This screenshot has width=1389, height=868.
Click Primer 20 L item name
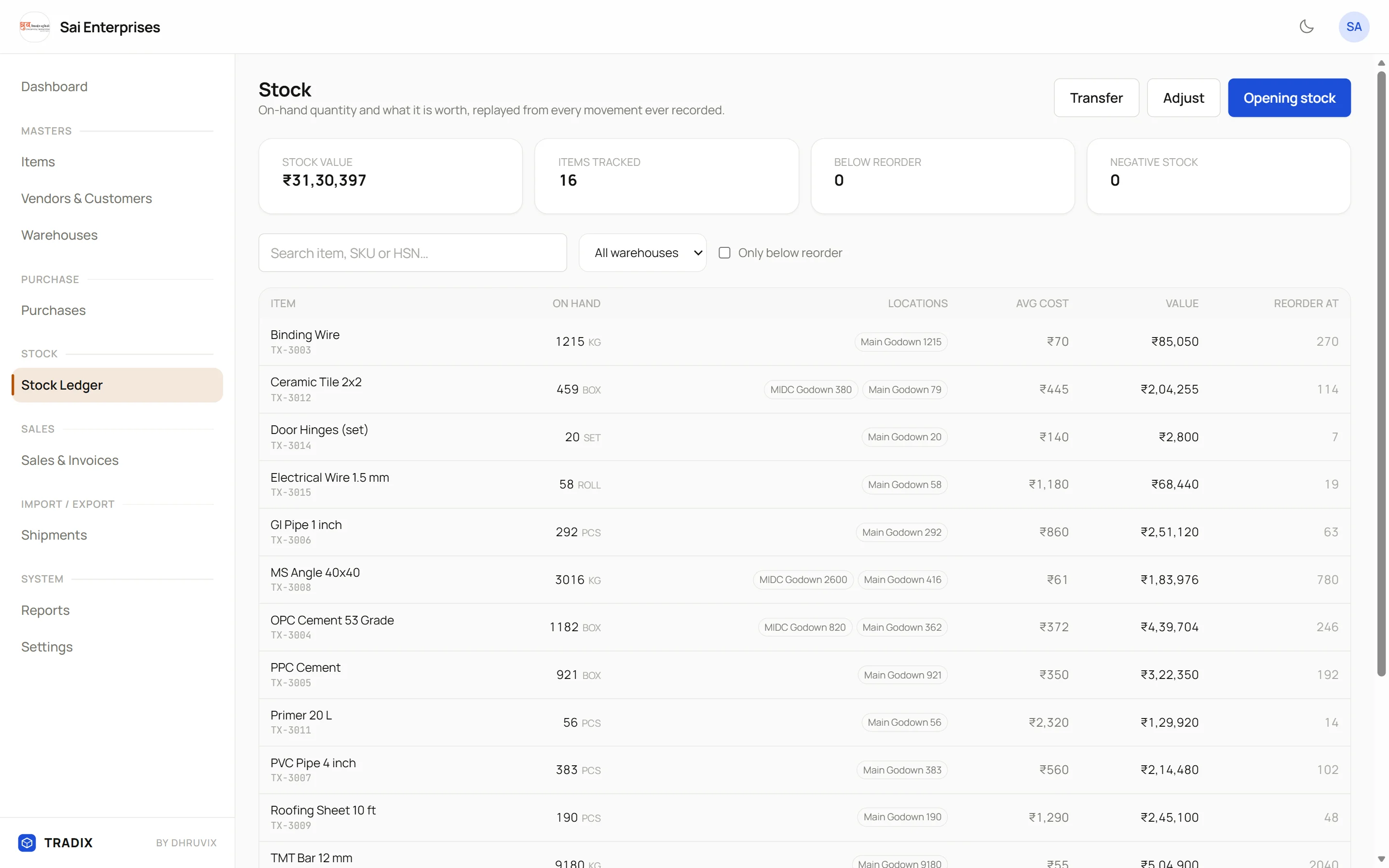[x=301, y=715]
